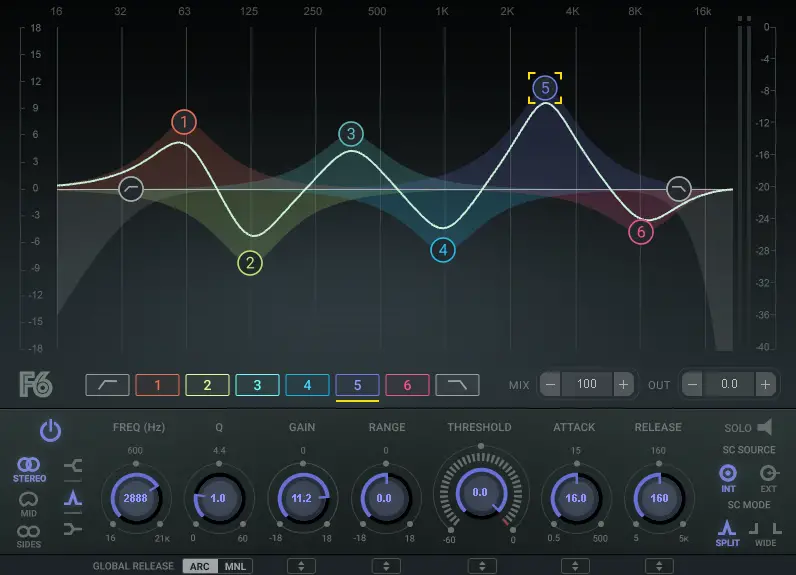The image size is (796, 575).
Task: Set sidechain source to EXT
Action: (769, 478)
